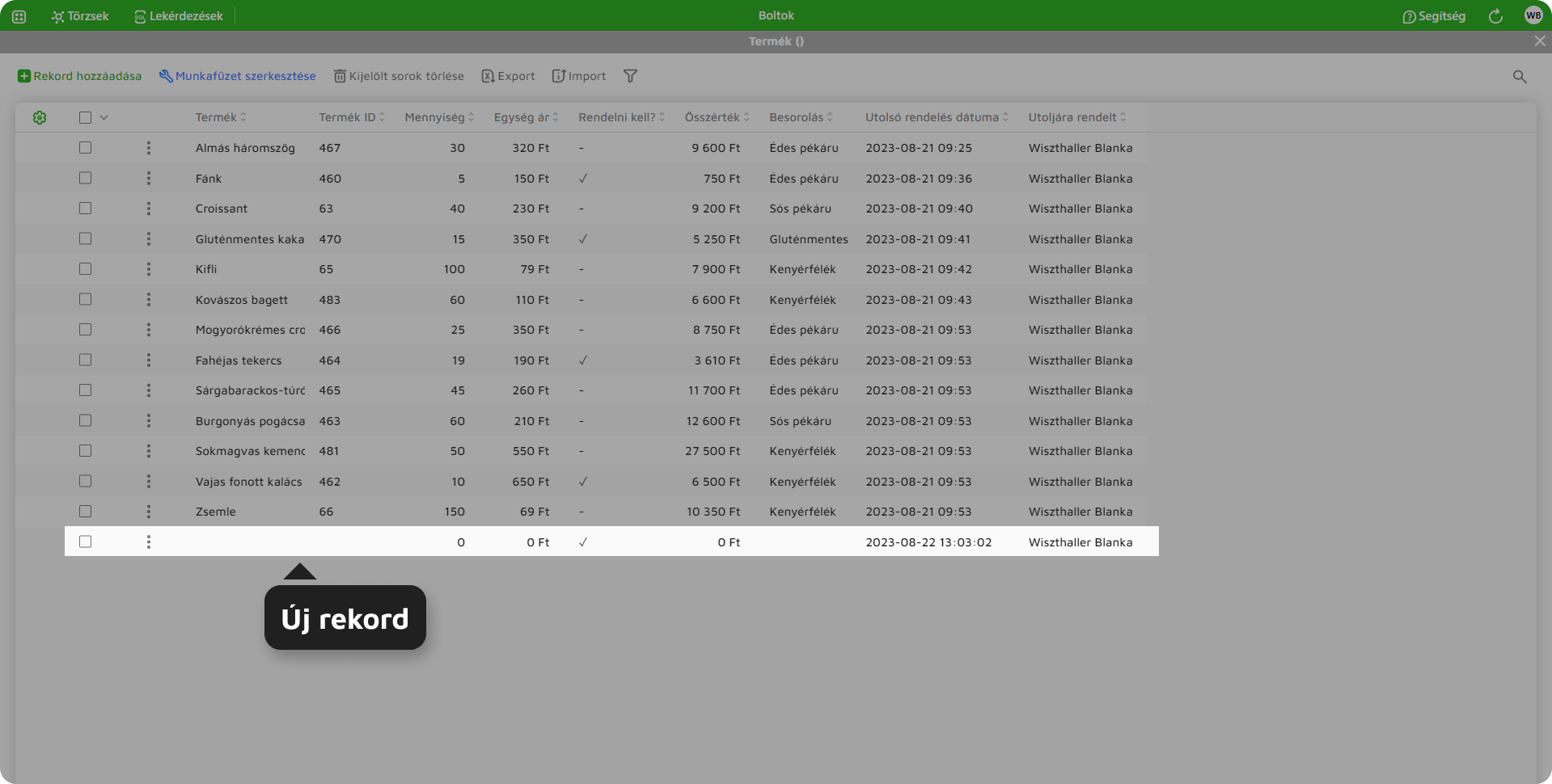Open row menu for Vajas fonott kalács

point(149,482)
